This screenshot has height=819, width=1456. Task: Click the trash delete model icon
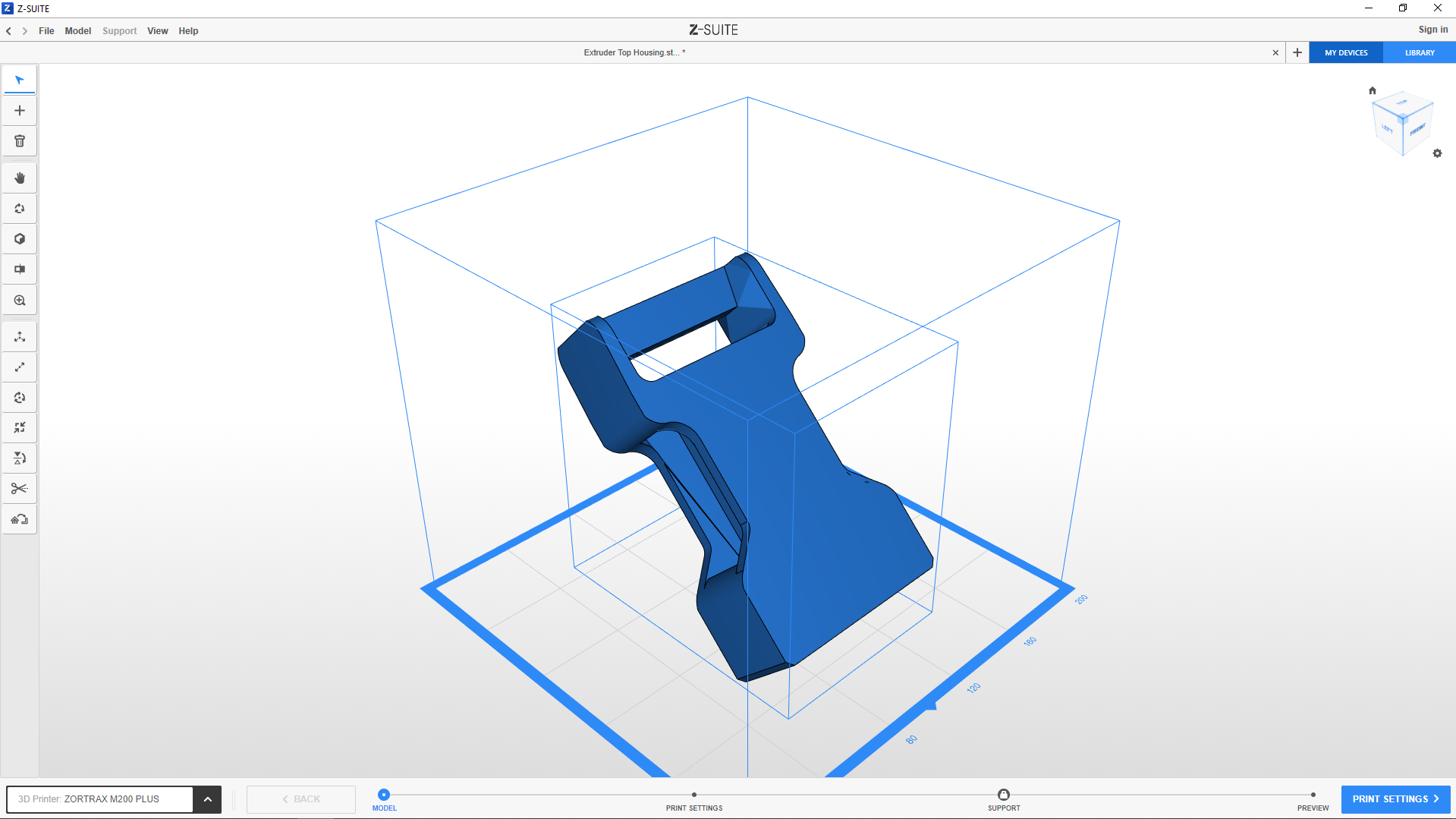pyautogui.click(x=20, y=141)
